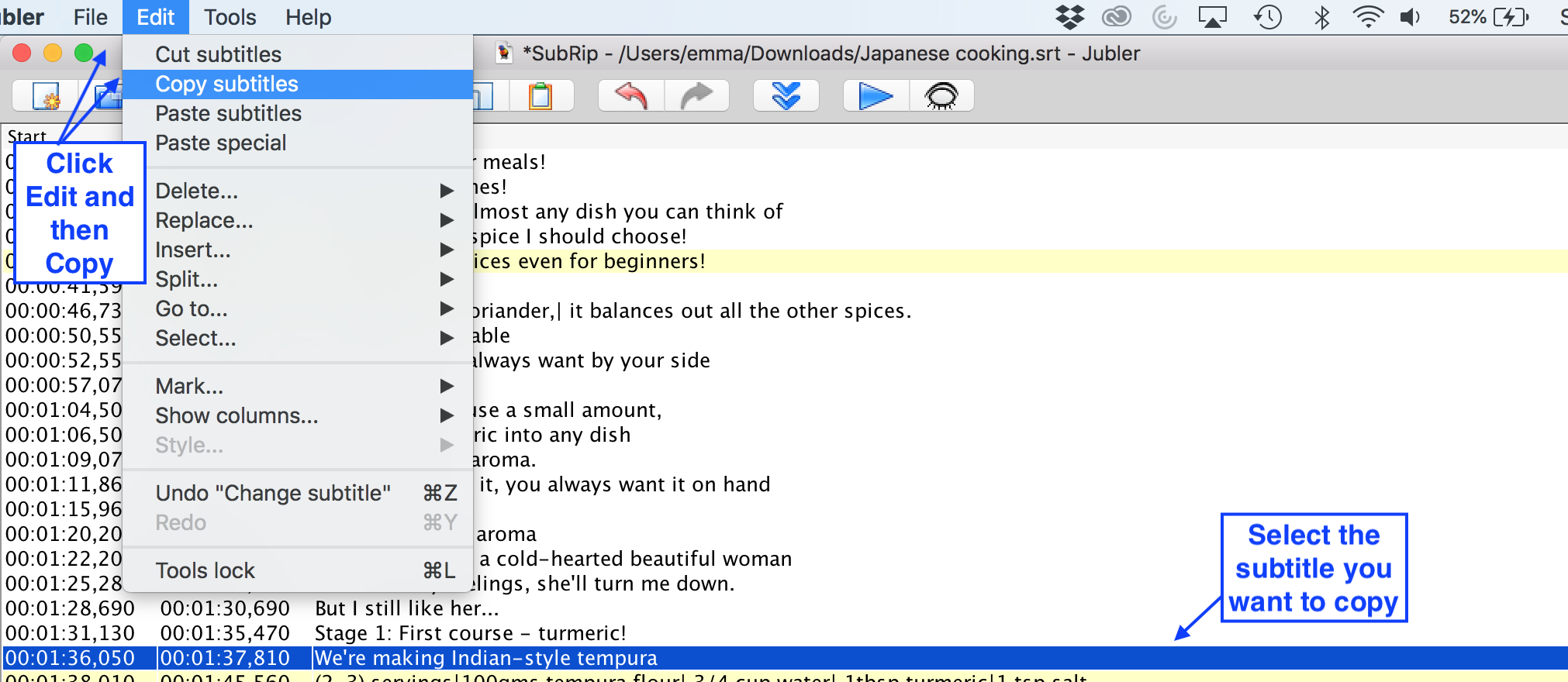Click the New subtitle file toolbar icon
1568x682 pixels.
45,96
